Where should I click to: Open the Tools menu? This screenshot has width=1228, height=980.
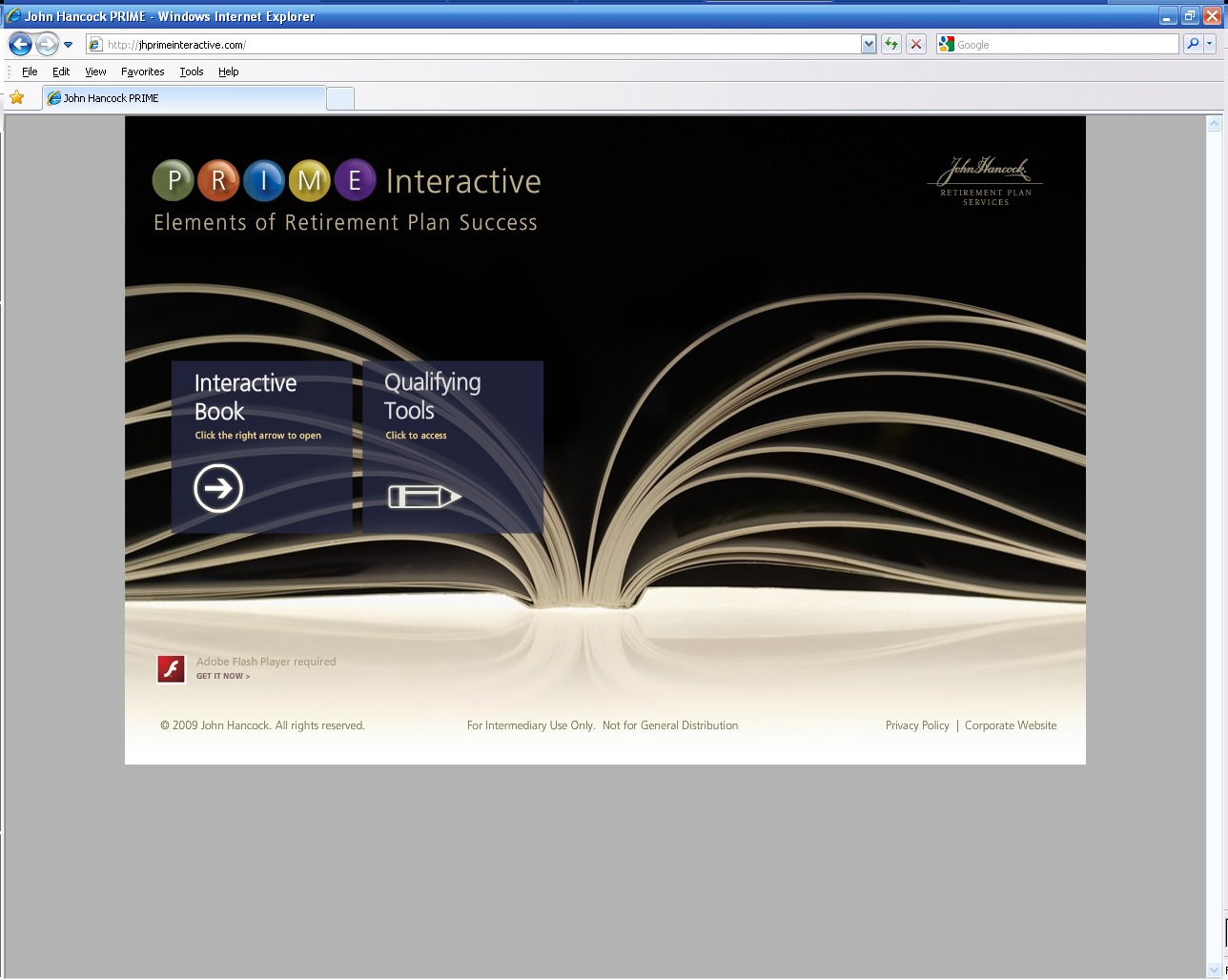[192, 71]
